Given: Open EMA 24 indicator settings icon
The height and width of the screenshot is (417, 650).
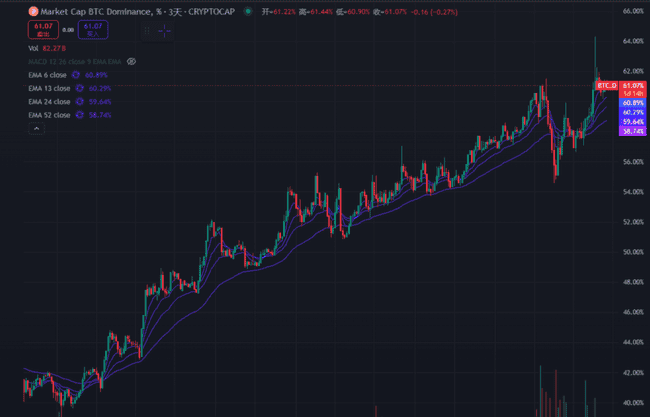Looking at the screenshot, I should [x=80, y=101].
